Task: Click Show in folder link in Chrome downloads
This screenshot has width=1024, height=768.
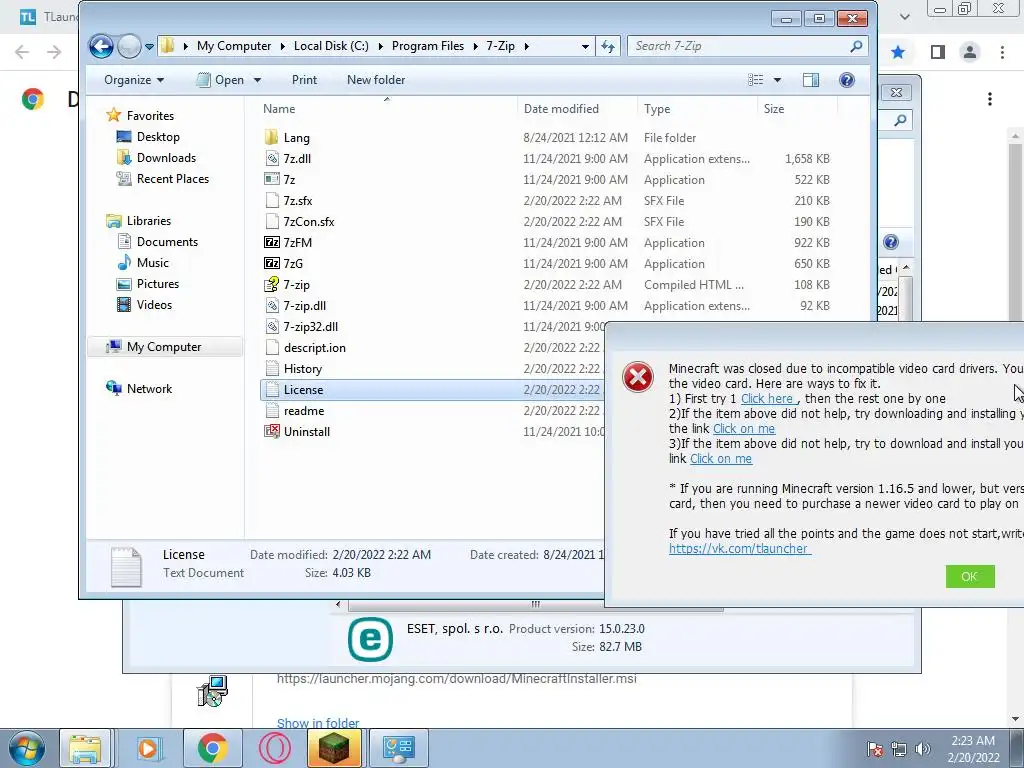Action: coord(318,723)
